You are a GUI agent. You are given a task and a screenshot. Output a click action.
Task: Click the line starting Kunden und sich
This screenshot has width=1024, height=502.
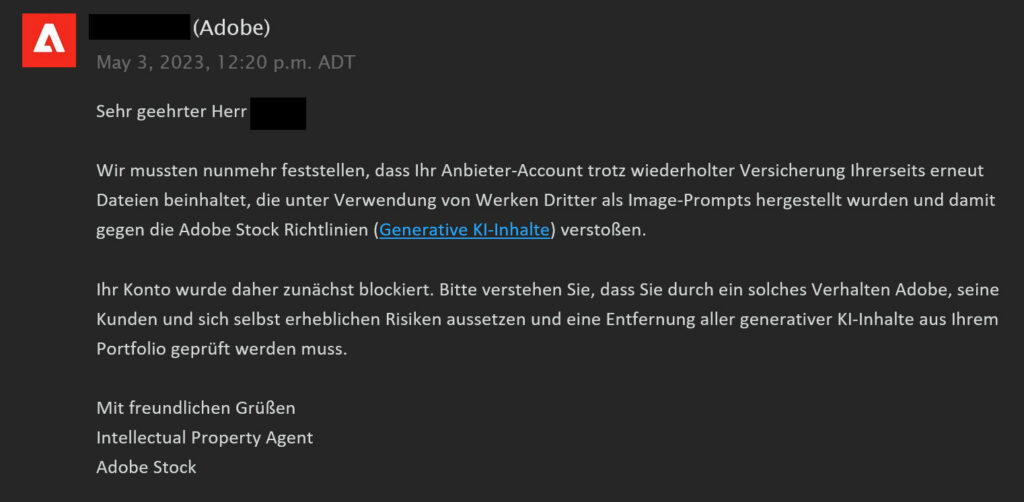pyautogui.click(x=547, y=320)
